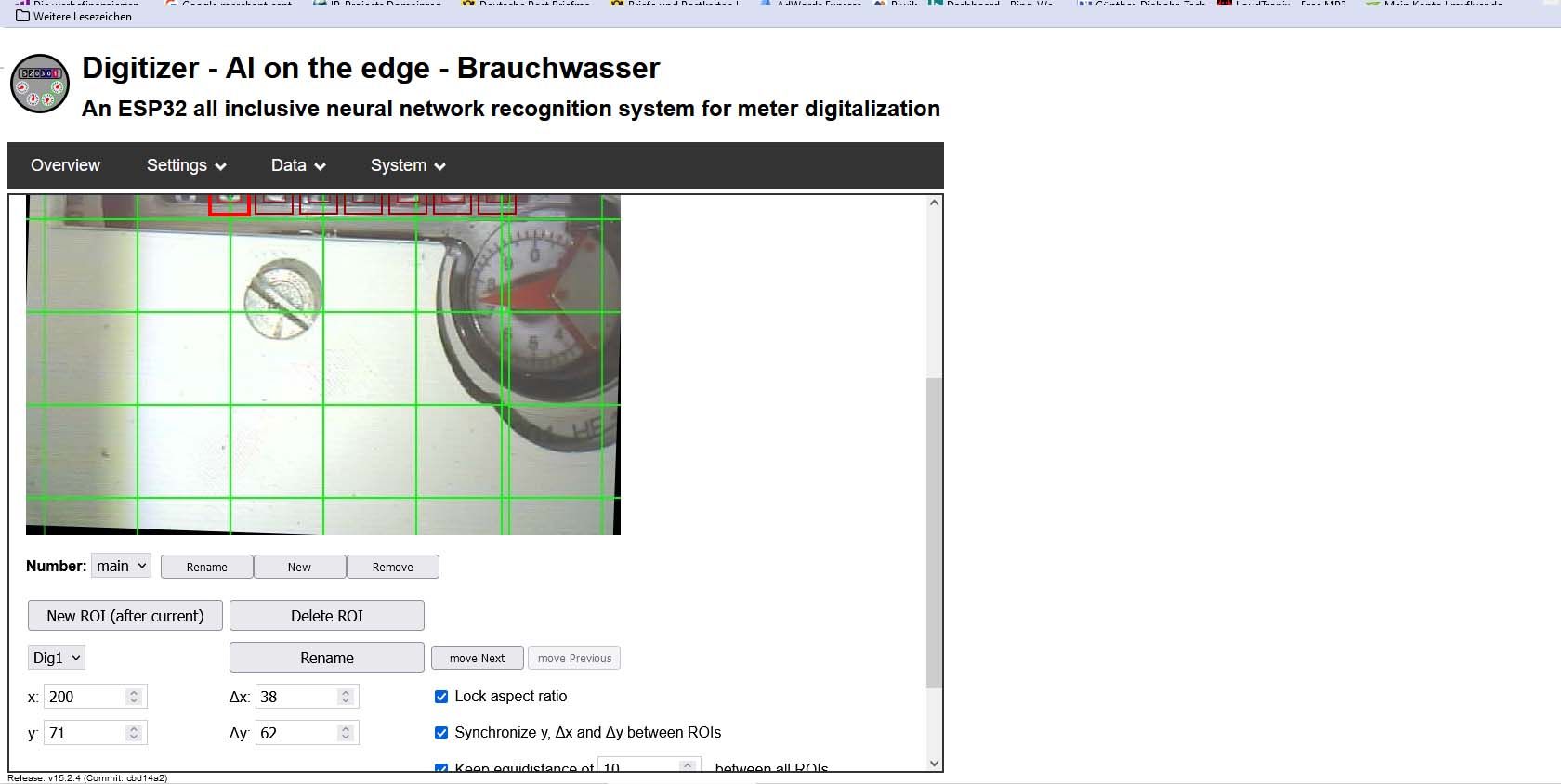Click the Digitizer water meter logo icon
Screen dimensions: 1561x784
(40, 84)
